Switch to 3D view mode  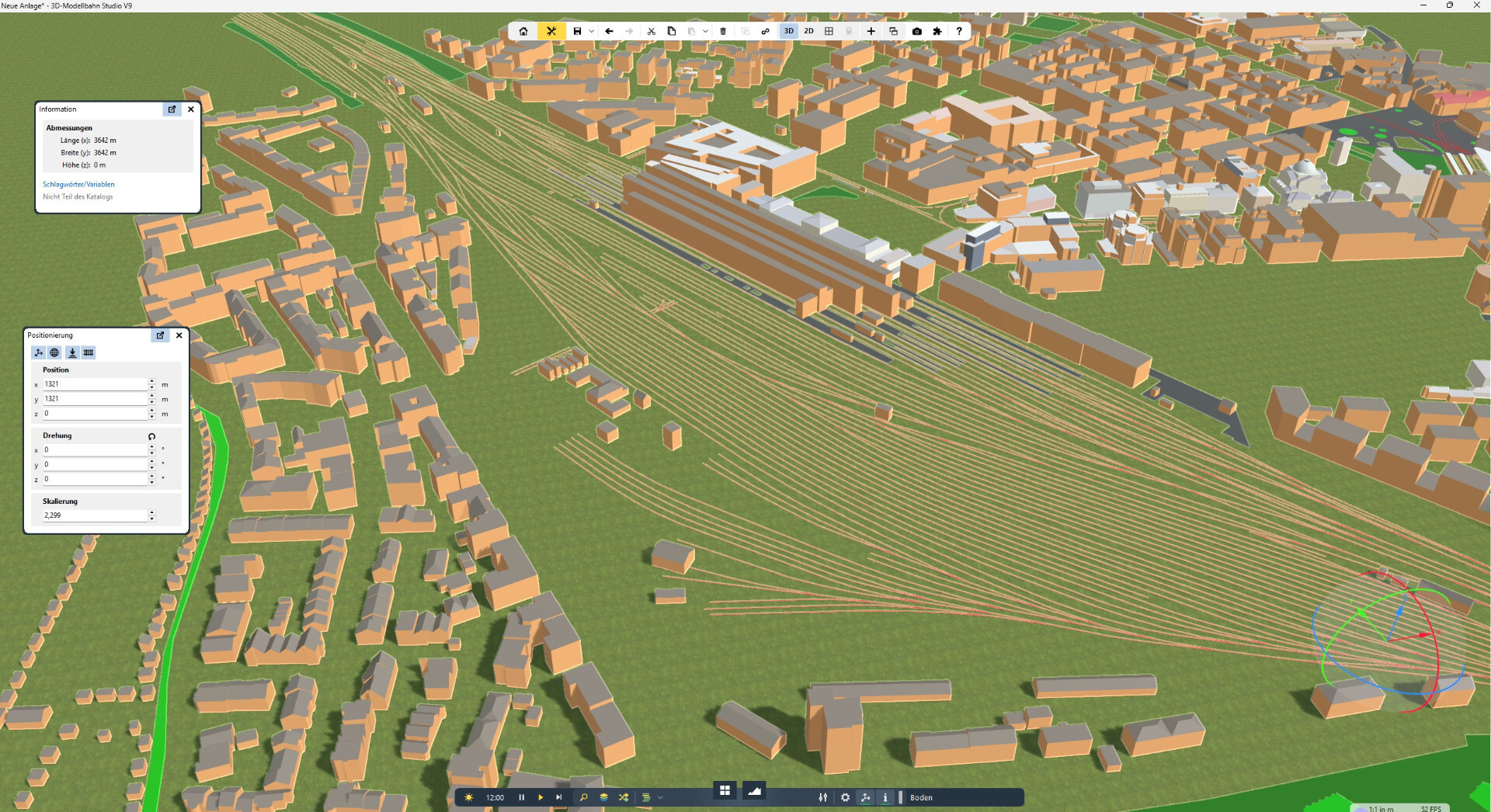pyautogui.click(x=788, y=31)
